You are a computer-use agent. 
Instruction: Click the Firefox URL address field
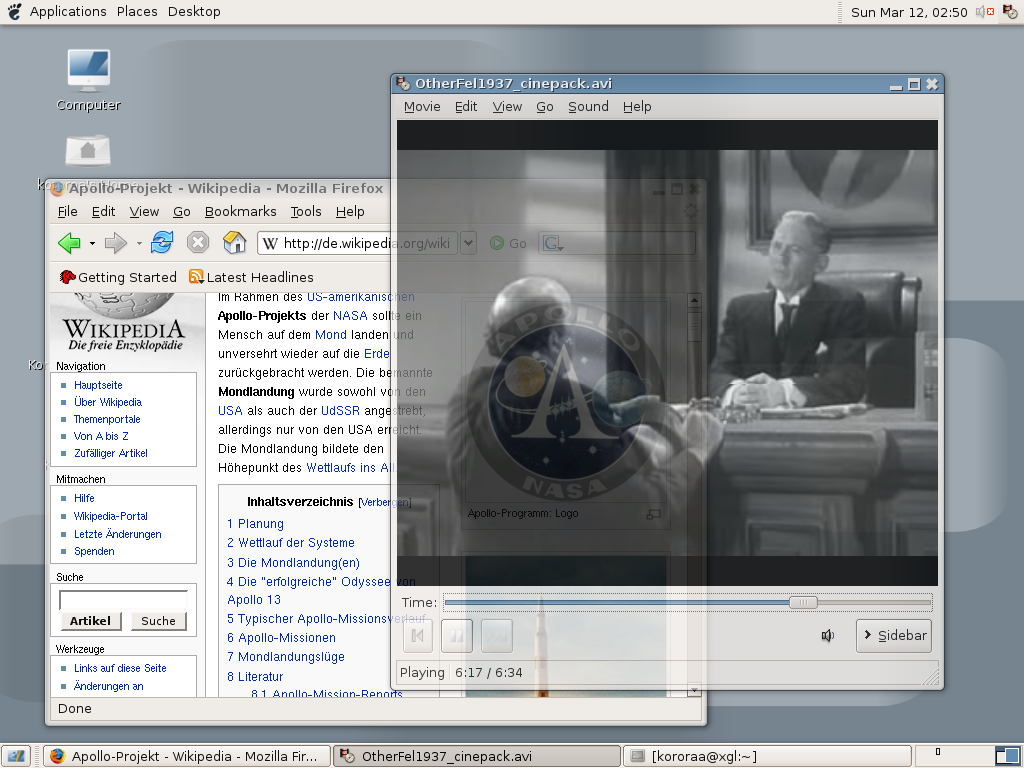358,243
